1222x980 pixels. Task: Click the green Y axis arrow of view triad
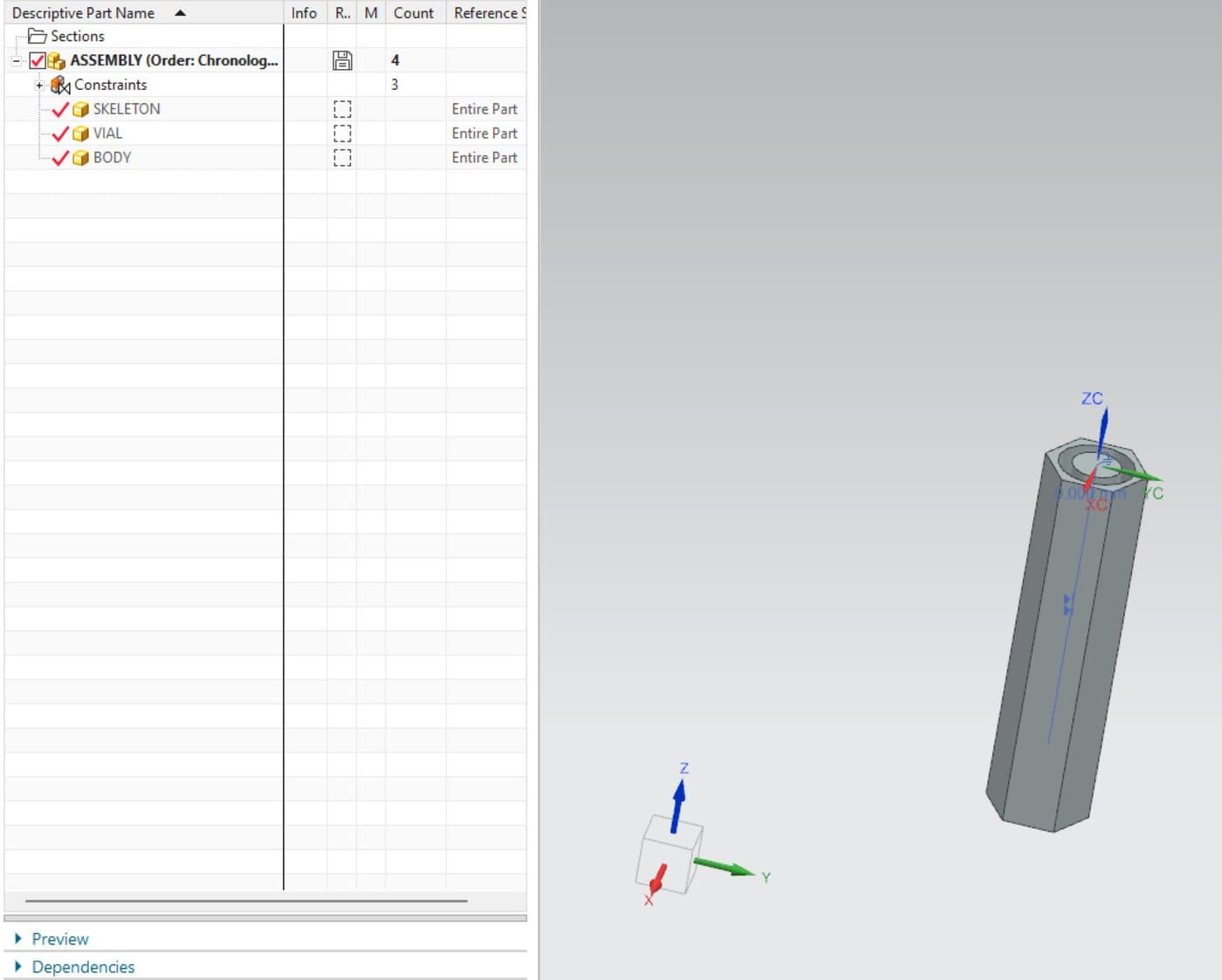pyautogui.click(x=724, y=867)
